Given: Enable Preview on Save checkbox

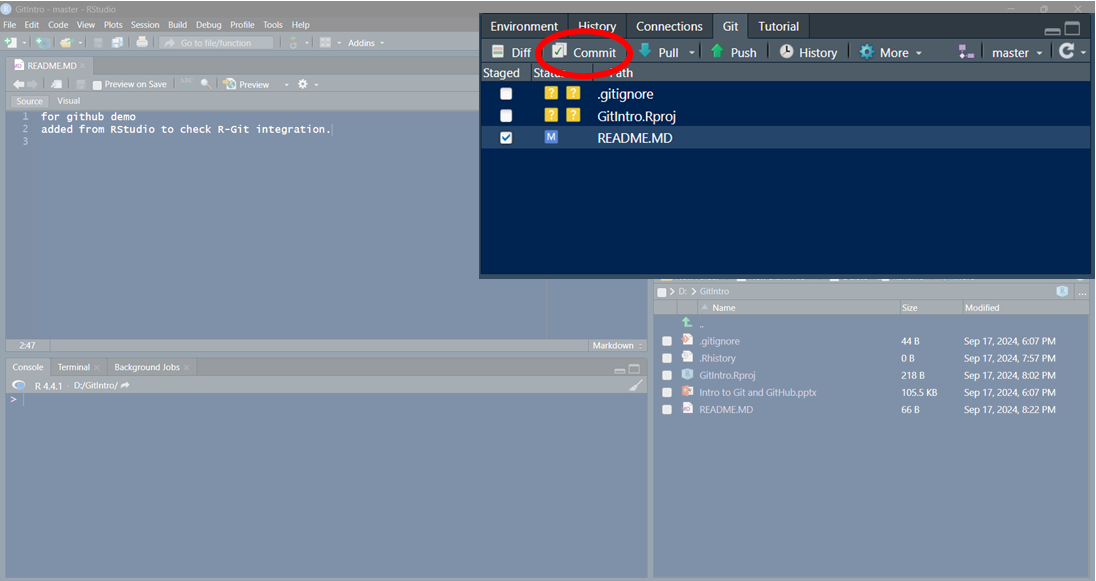Looking at the screenshot, I should tap(98, 85).
